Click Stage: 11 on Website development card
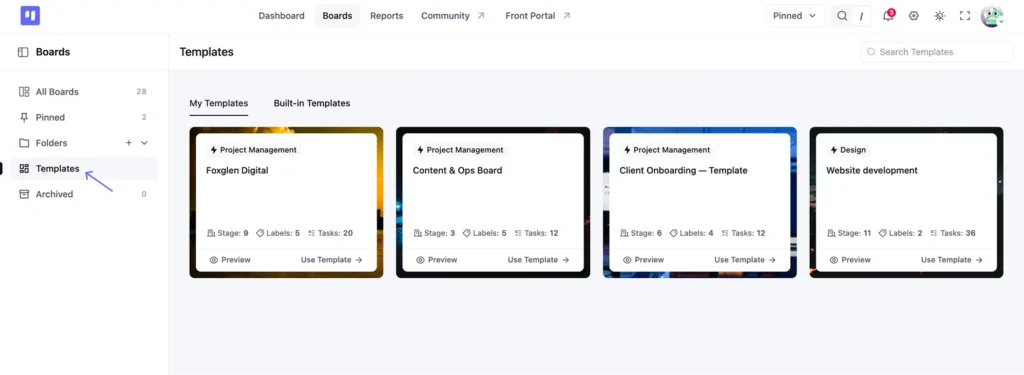1024x375 pixels. [850, 233]
